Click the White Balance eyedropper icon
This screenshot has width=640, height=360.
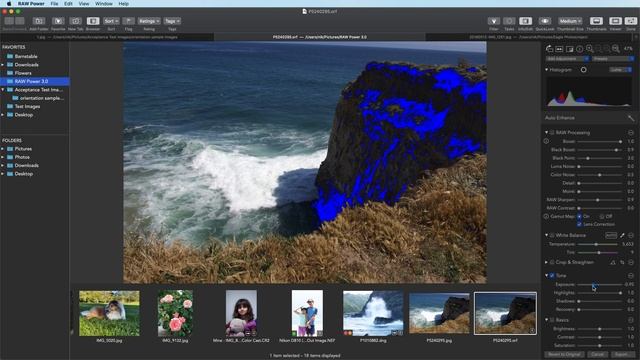(x=622, y=236)
